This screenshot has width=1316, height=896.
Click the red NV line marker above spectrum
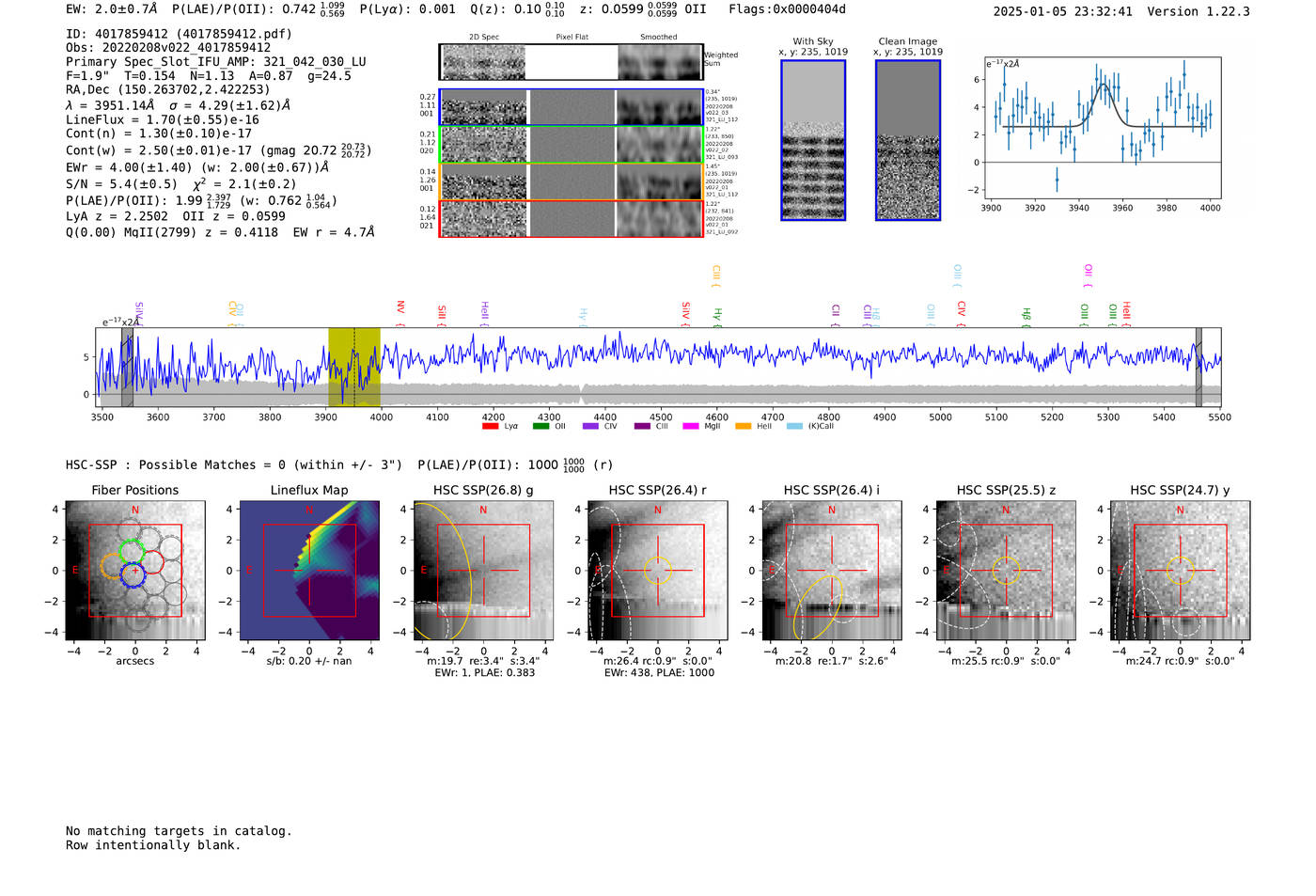pos(400,313)
